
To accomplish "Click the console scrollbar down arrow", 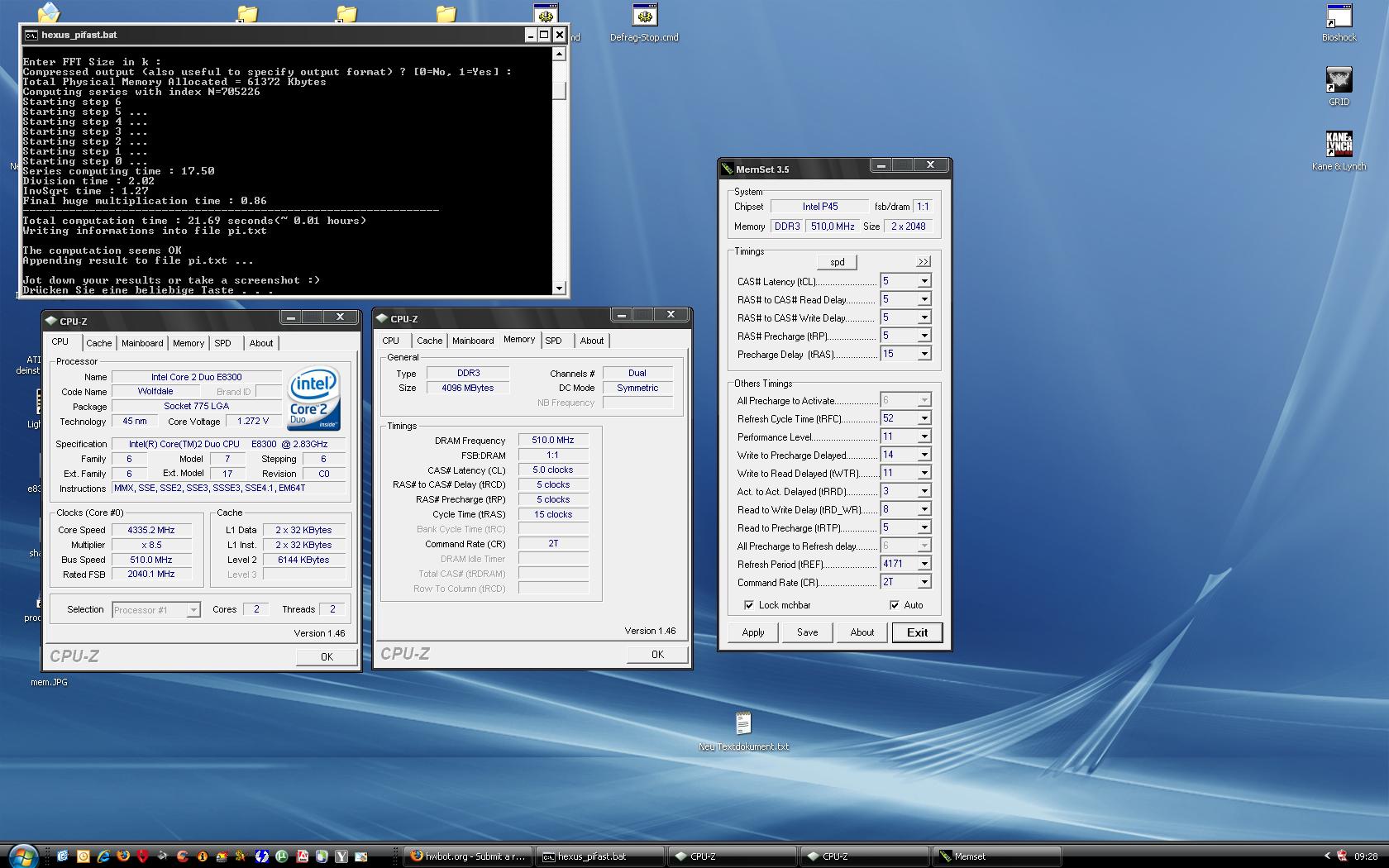I will tap(560, 288).
